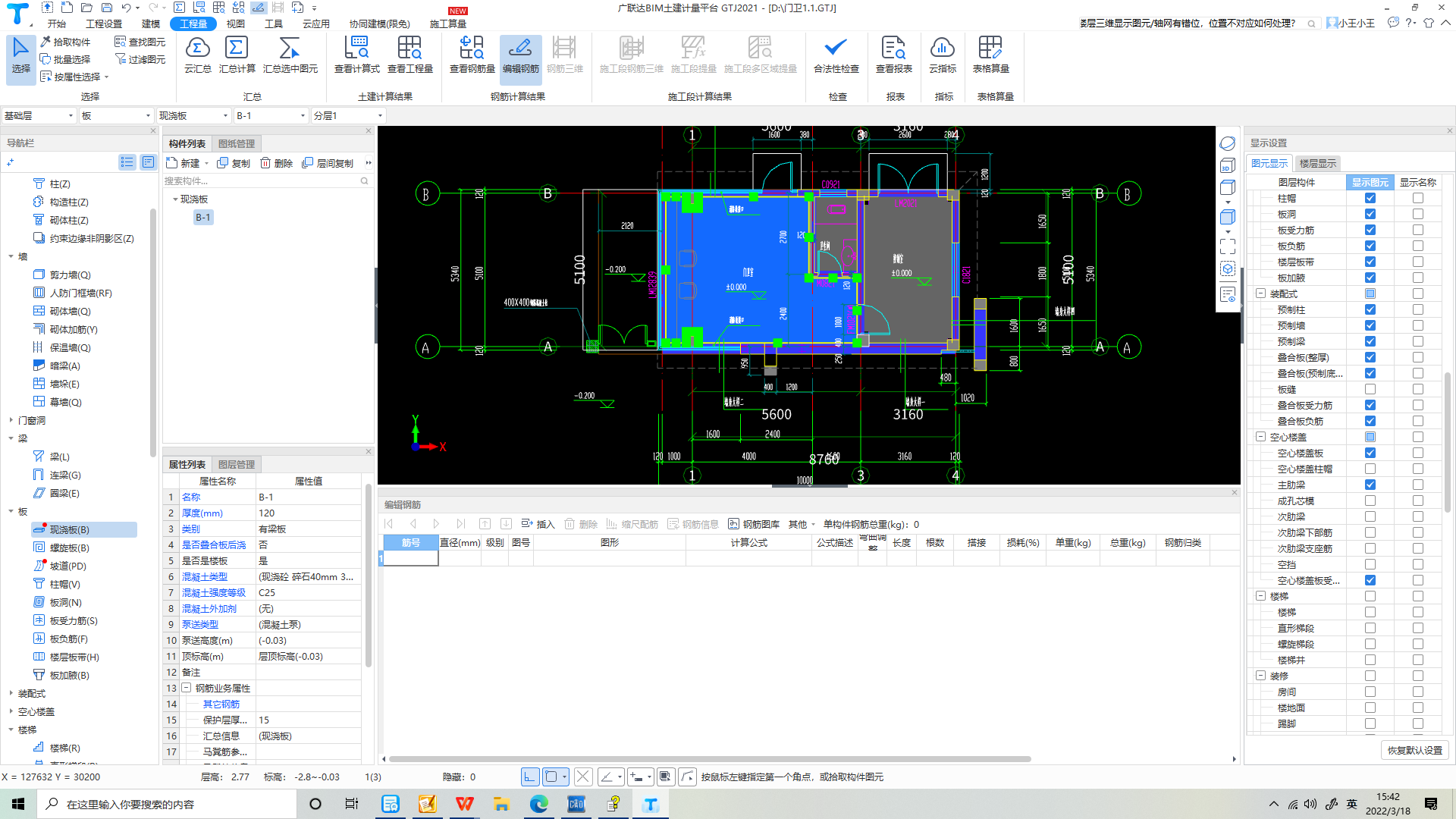
Task: Click 插入 in rebar editor toolbar
Action: pos(538,524)
